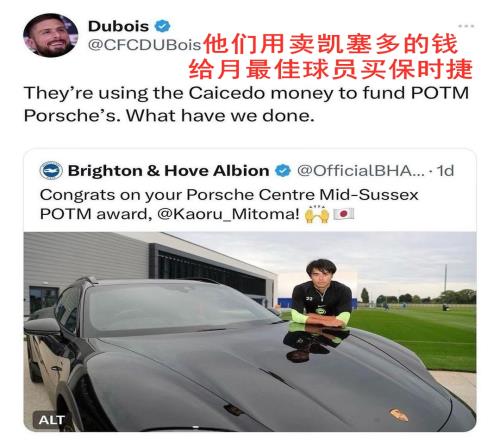Click the 1d timestamp of quoted tweet
500x440 pixels.
[x=445, y=171]
